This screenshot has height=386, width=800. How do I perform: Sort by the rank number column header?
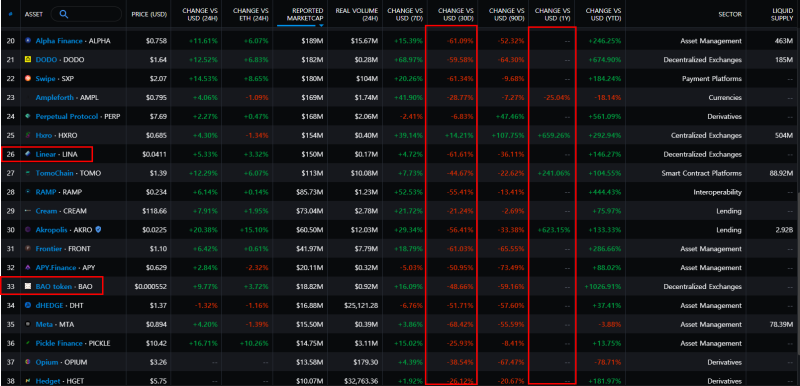click(x=11, y=14)
